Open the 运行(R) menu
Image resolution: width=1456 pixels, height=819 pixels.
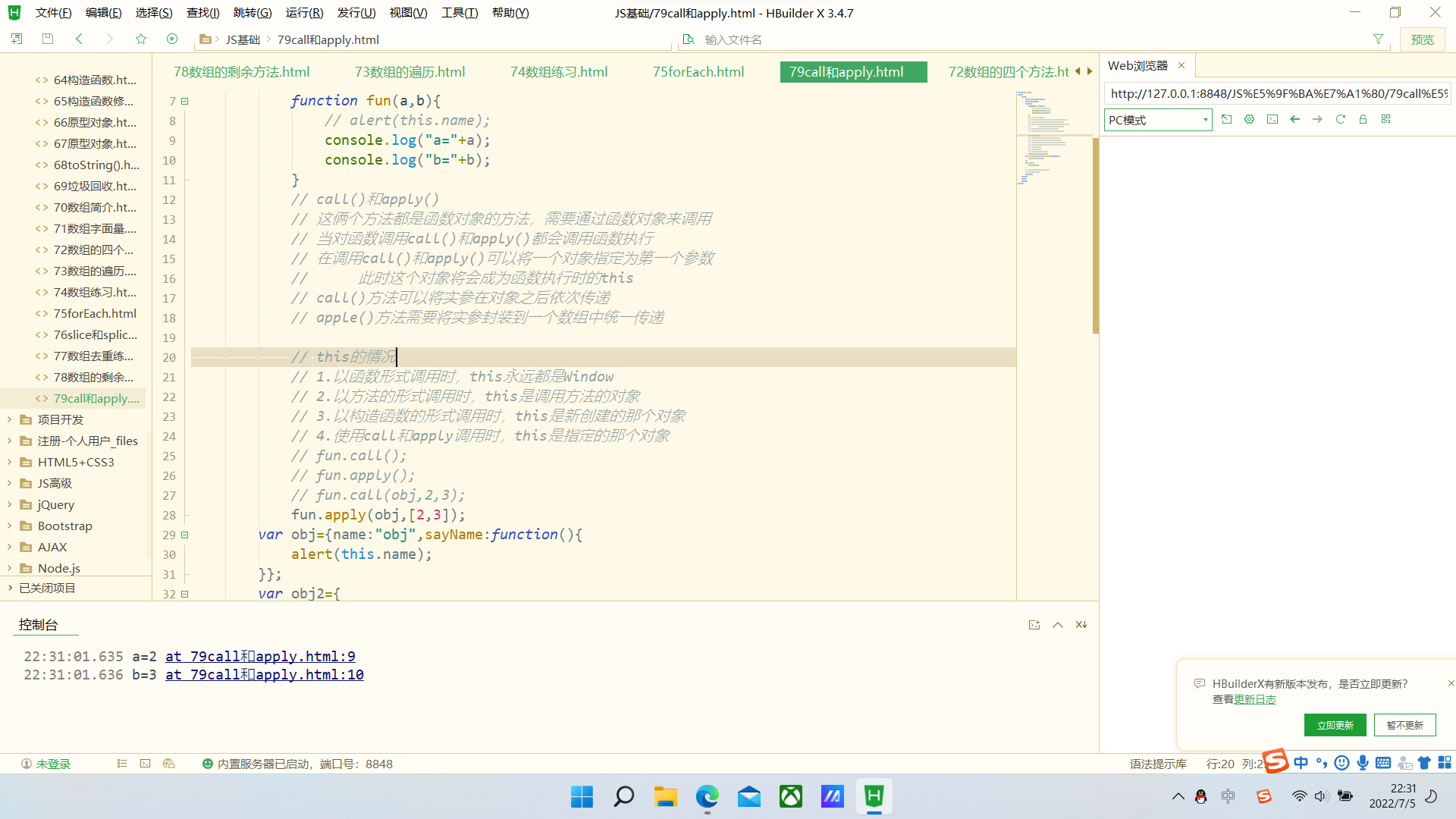click(x=304, y=12)
